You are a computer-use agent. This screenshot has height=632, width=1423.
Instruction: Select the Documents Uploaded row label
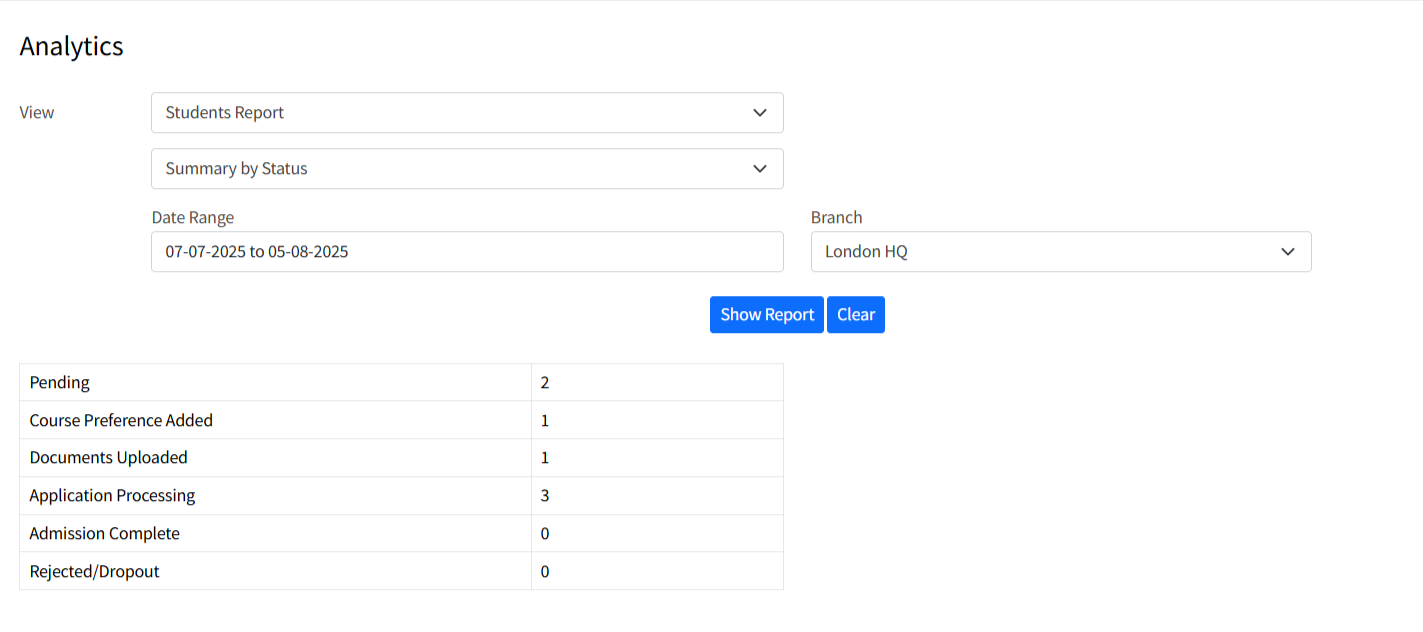(x=108, y=458)
